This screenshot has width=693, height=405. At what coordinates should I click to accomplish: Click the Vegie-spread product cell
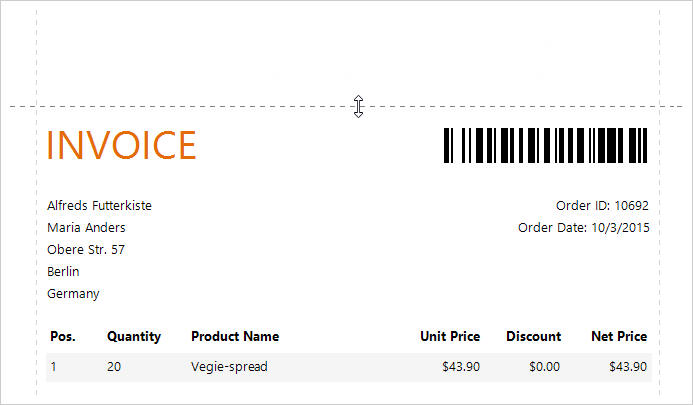(229, 367)
